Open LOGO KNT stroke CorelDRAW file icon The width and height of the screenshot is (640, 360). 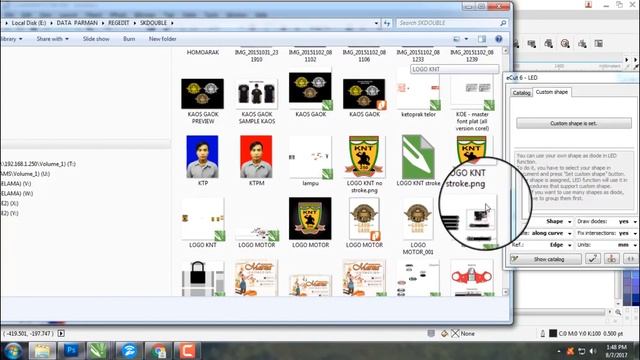(x=418, y=157)
